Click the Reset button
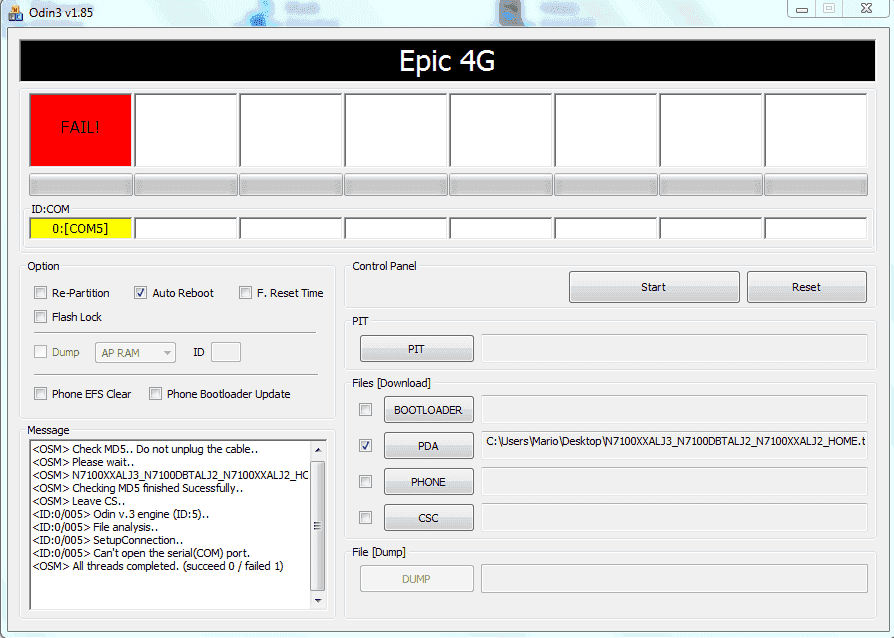Image resolution: width=894 pixels, height=638 pixels. [807, 287]
